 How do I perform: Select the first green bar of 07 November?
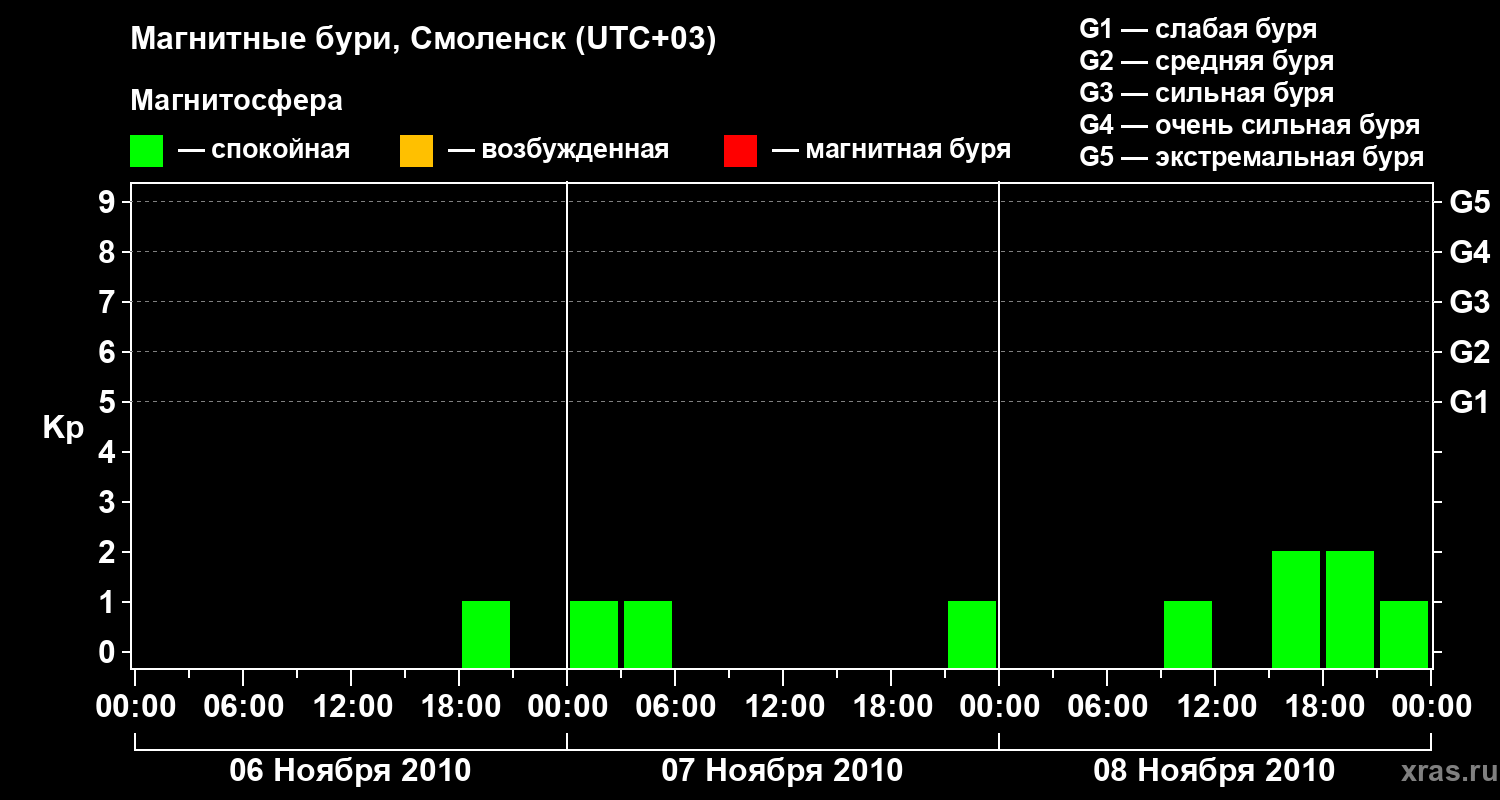[x=594, y=634]
